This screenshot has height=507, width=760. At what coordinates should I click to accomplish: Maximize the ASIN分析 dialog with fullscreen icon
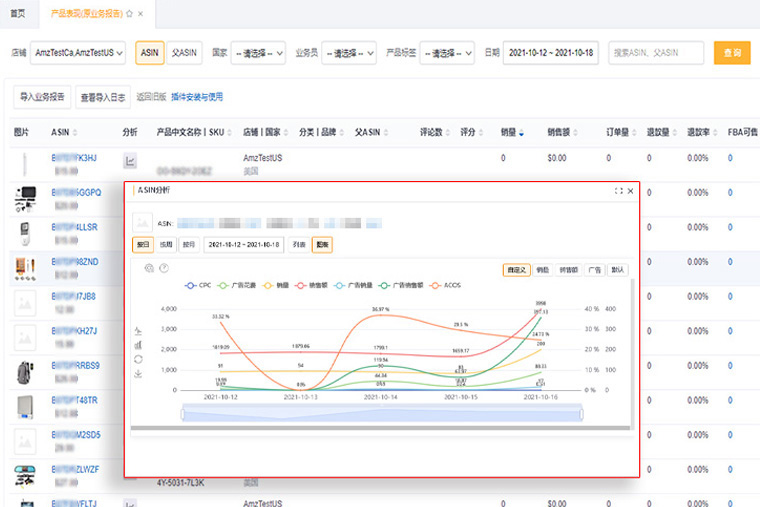[x=619, y=190]
